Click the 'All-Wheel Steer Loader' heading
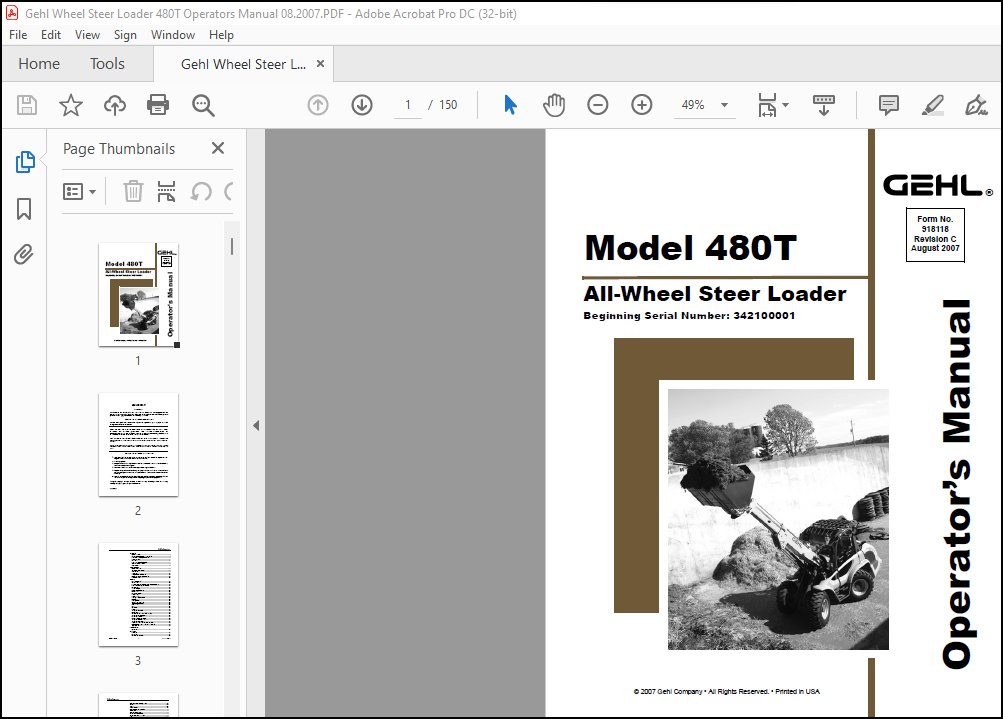1003x719 pixels. (715, 294)
